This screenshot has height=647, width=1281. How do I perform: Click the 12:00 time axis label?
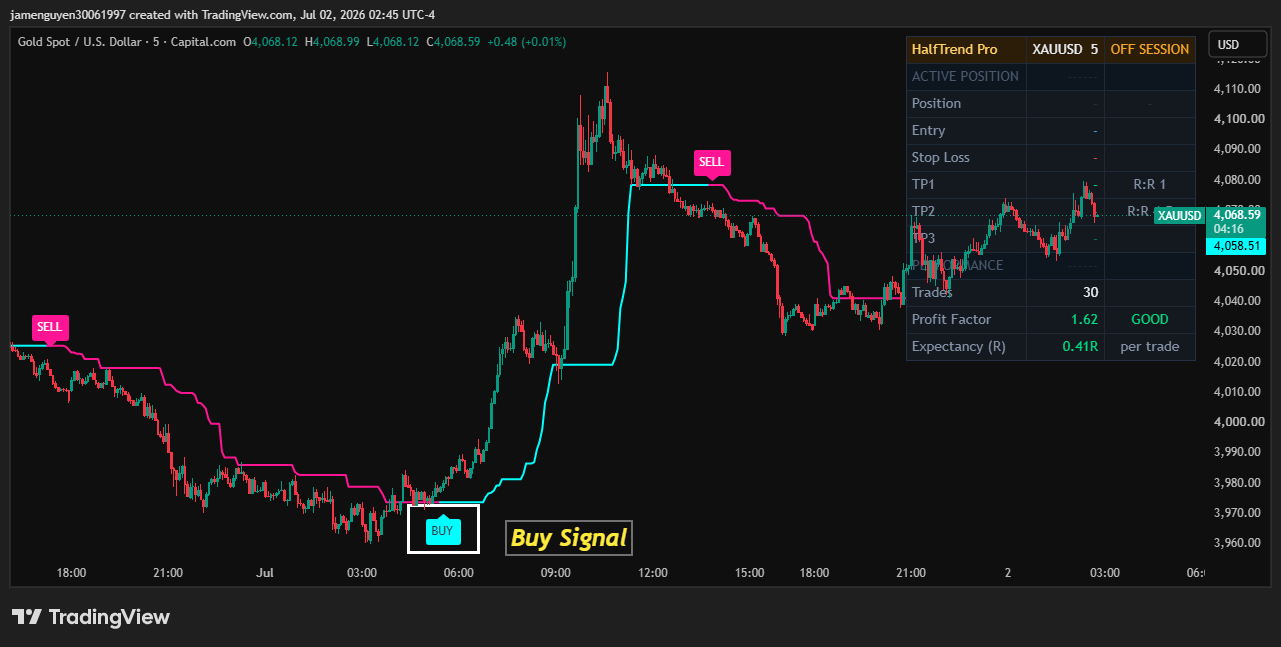(652, 573)
